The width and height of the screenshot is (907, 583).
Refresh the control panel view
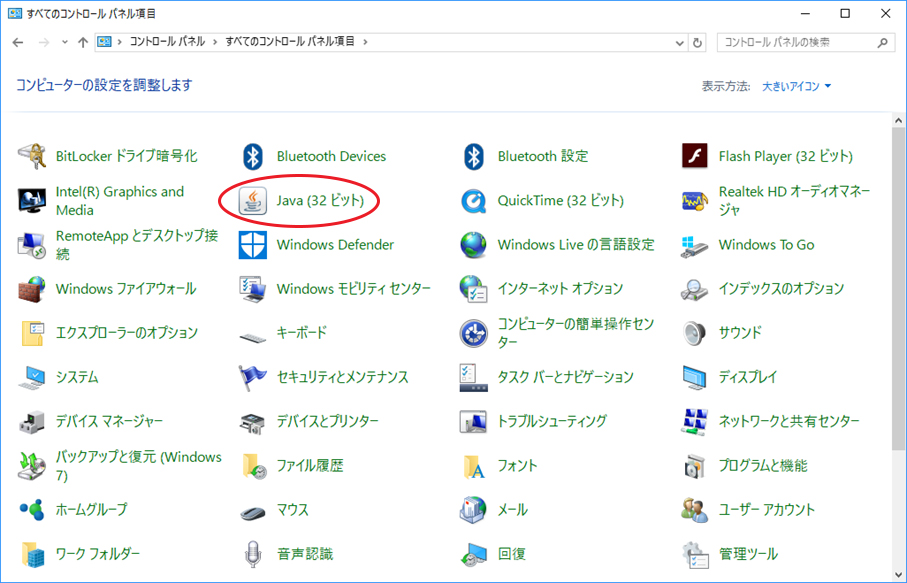point(698,43)
